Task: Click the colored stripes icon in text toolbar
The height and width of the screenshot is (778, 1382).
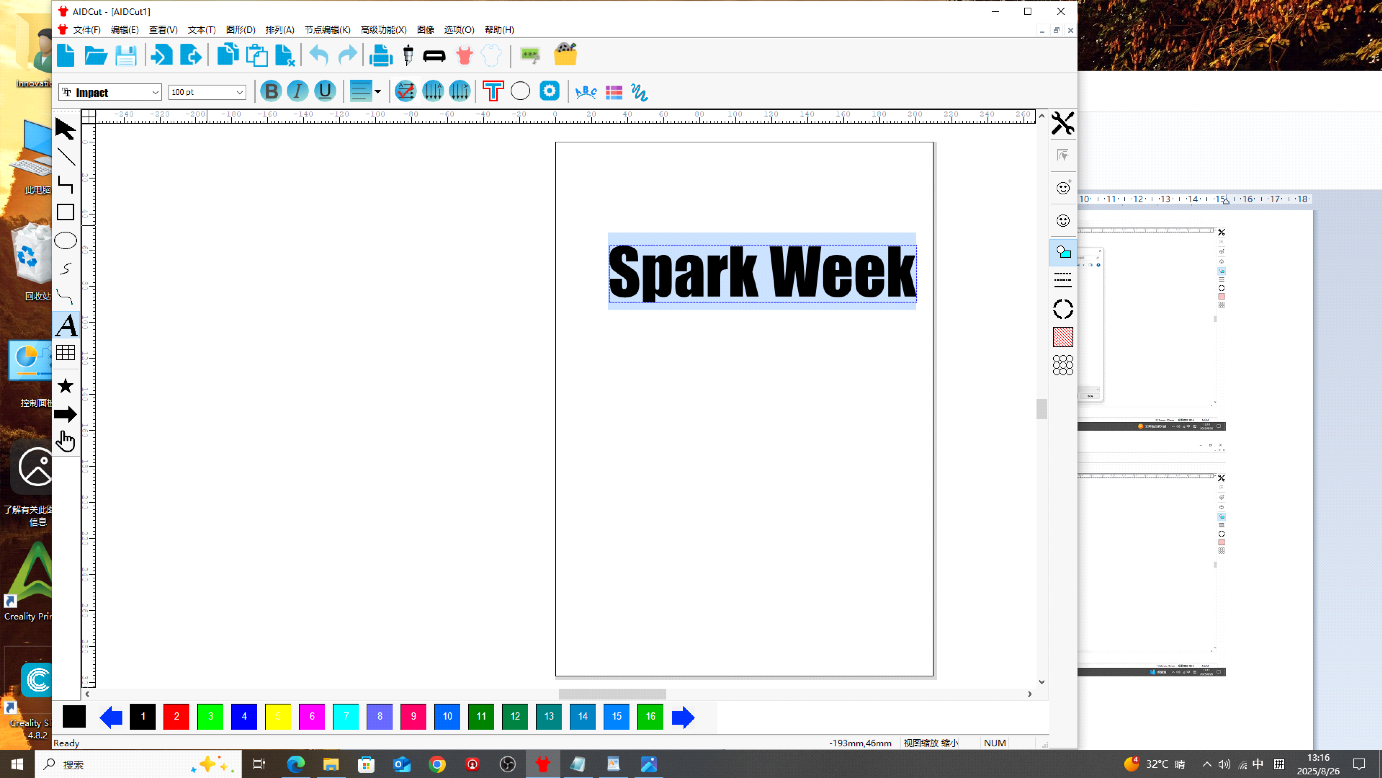Action: (x=614, y=92)
